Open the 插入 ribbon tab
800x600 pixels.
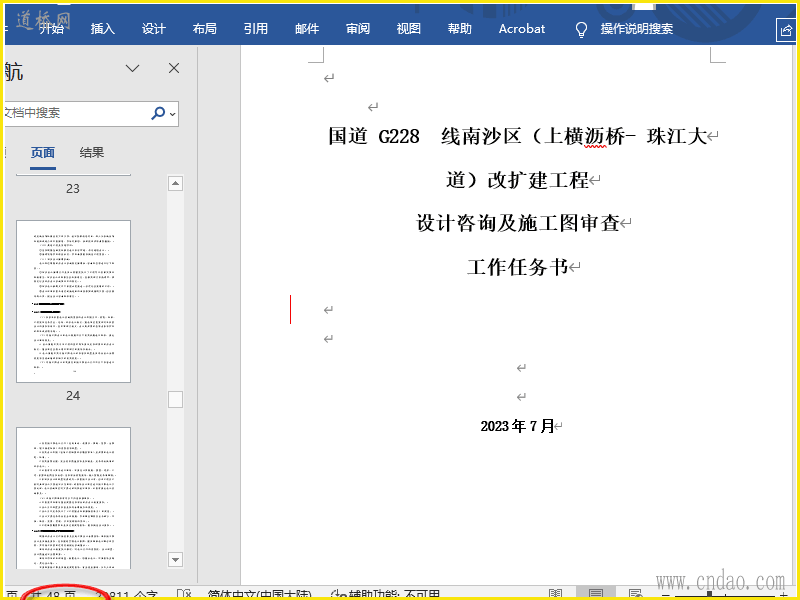103,29
